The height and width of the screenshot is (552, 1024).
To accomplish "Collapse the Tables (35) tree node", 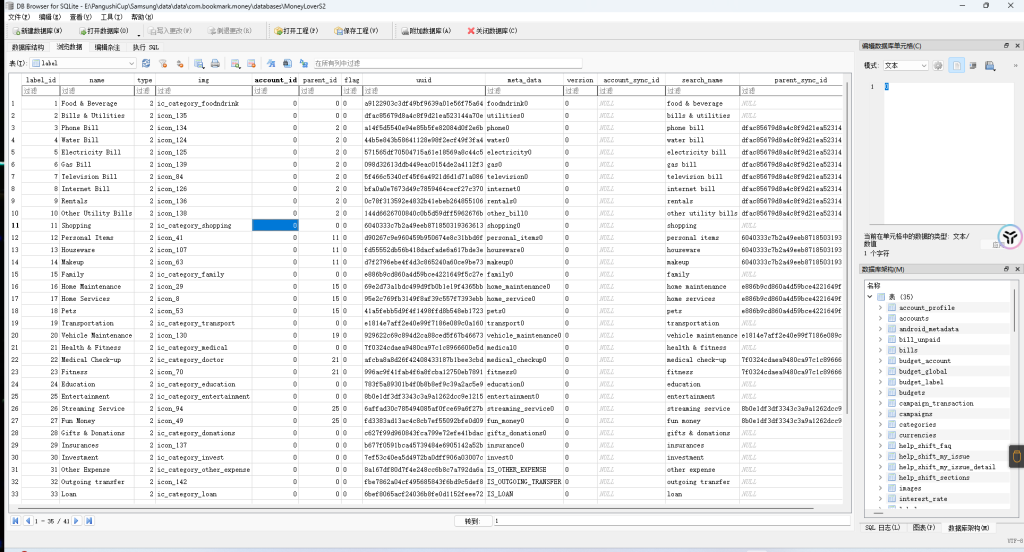I will pos(870,297).
